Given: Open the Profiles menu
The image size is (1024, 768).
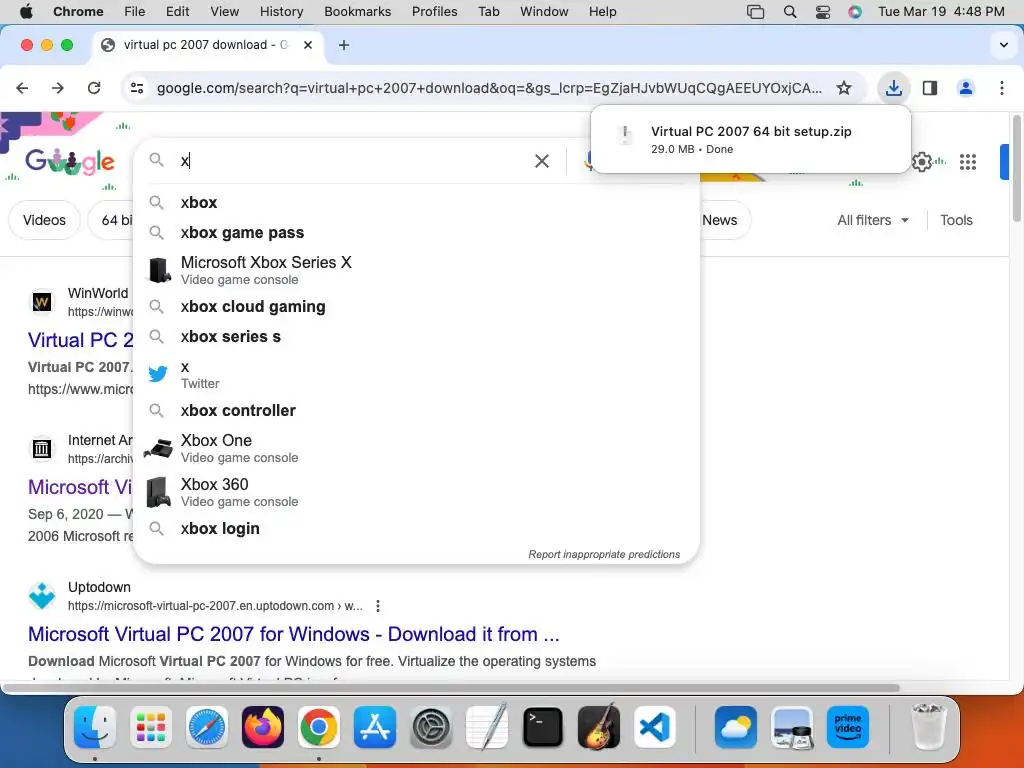Looking at the screenshot, I should coord(434,11).
